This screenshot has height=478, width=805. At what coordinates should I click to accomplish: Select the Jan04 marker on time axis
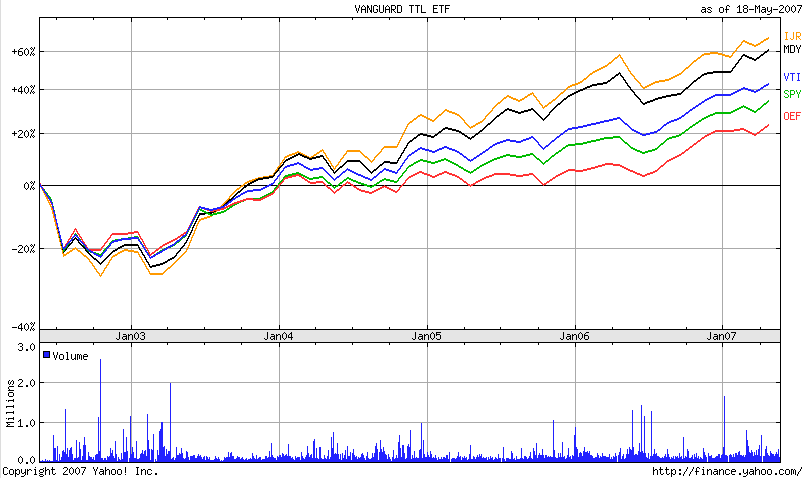[x=278, y=336]
